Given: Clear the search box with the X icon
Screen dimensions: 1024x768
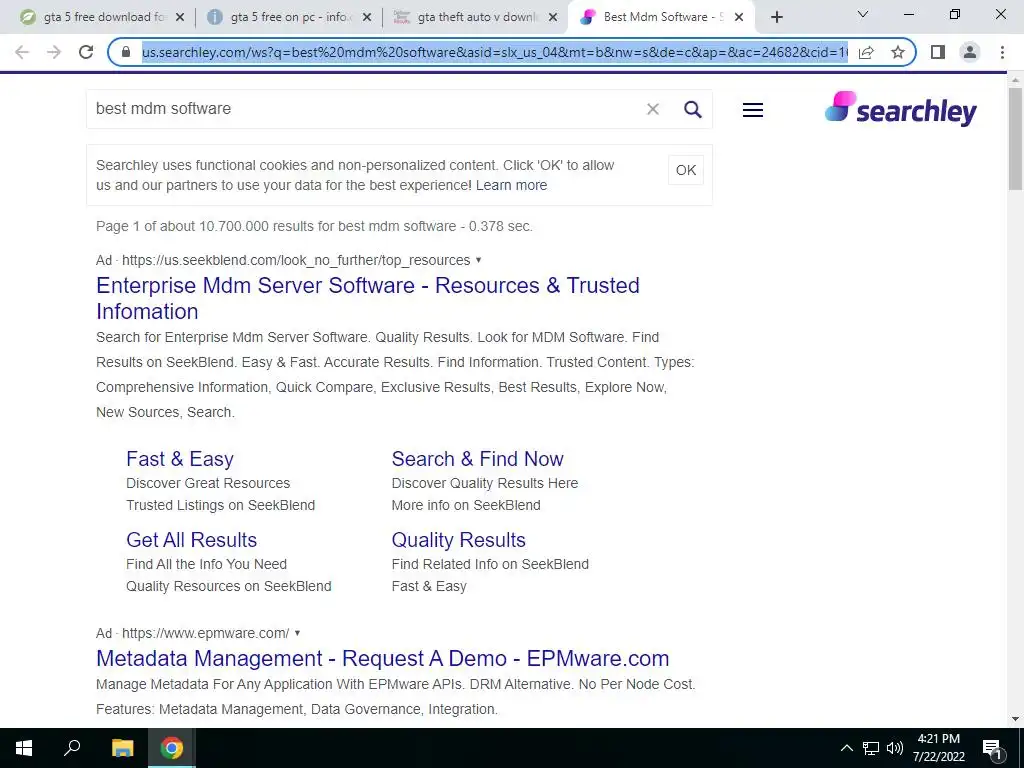Looking at the screenshot, I should tap(652, 109).
